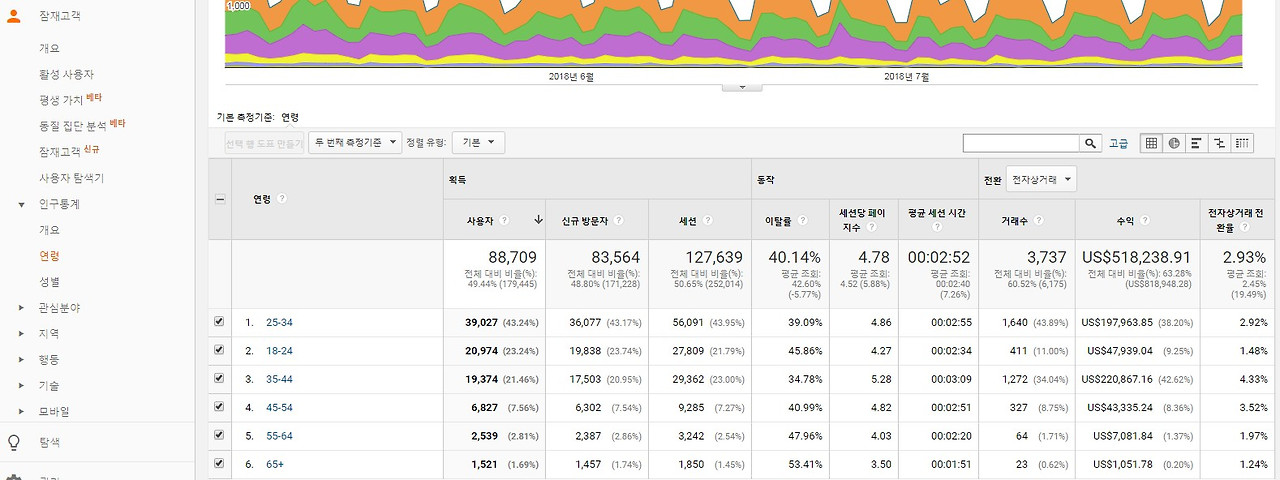Click the 25-34 age group link
The height and width of the screenshot is (480, 1280).
(279, 322)
